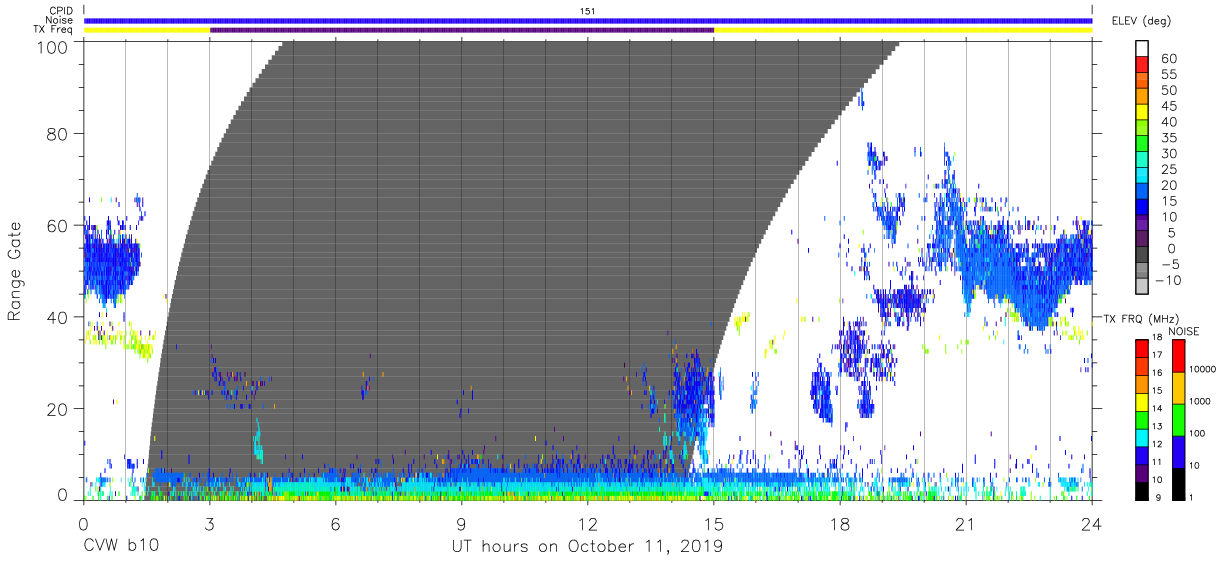Pick the black bottom swatch of TX FRQ bar
This screenshot has width=1228, height=567.
[1142, 491]
